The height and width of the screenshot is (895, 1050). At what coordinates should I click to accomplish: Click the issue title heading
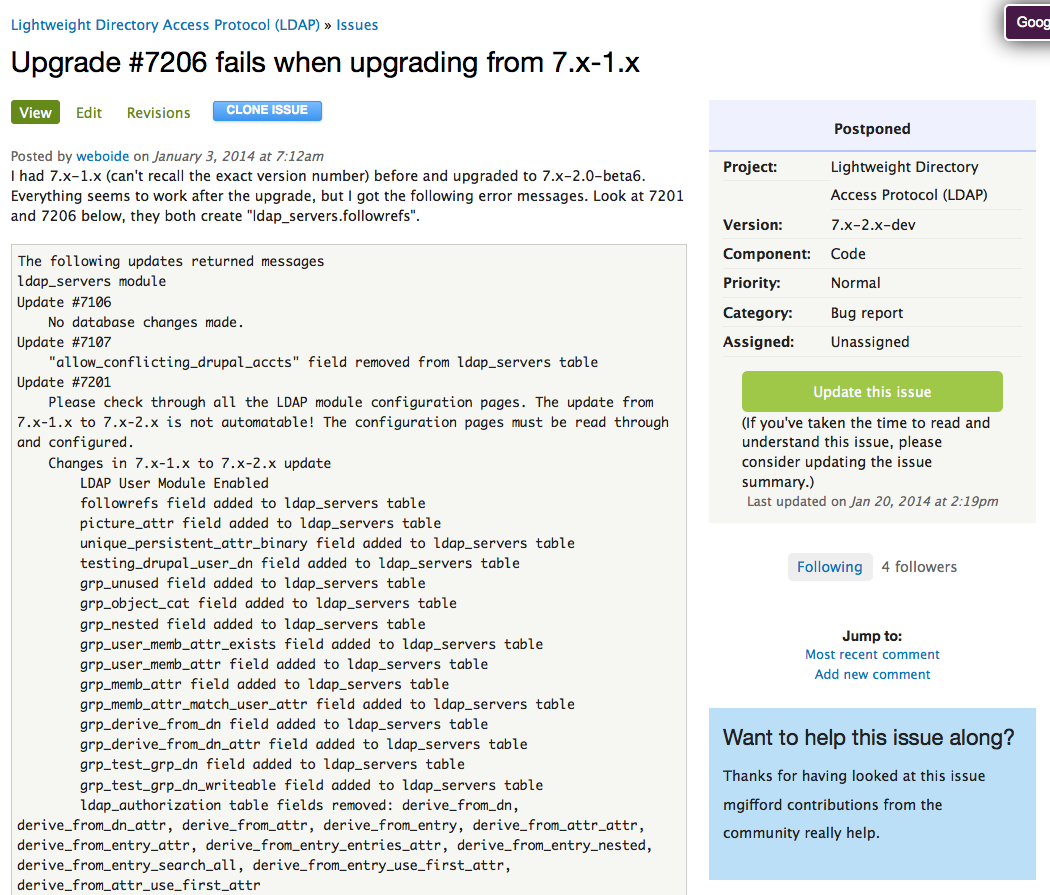(x=325, y=63)
